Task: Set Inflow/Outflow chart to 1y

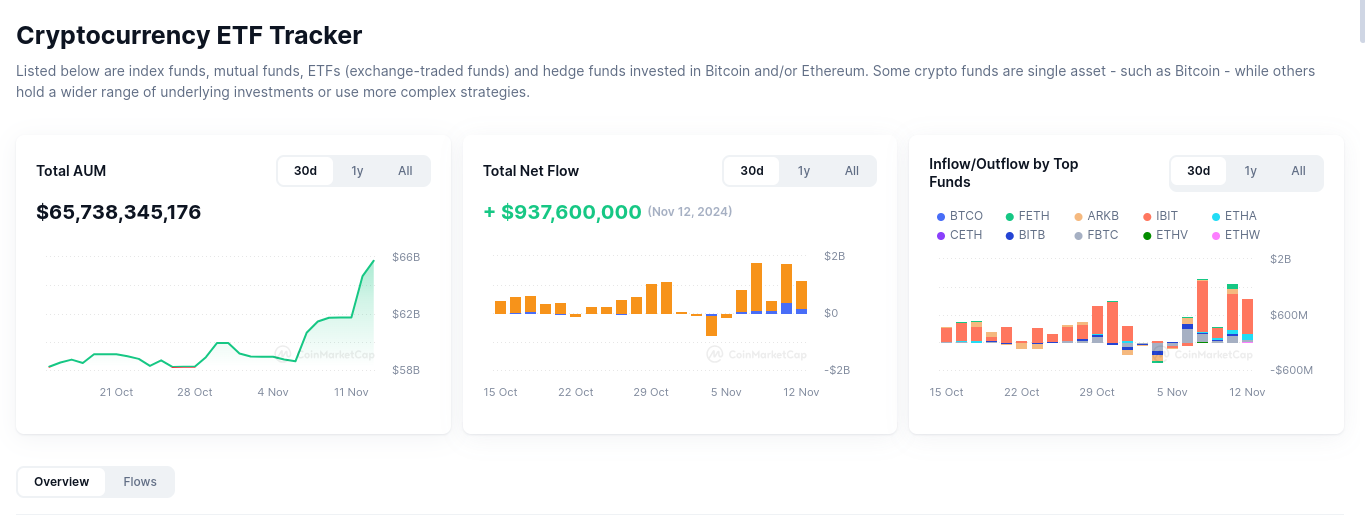Action: [x=1250, y=171]
